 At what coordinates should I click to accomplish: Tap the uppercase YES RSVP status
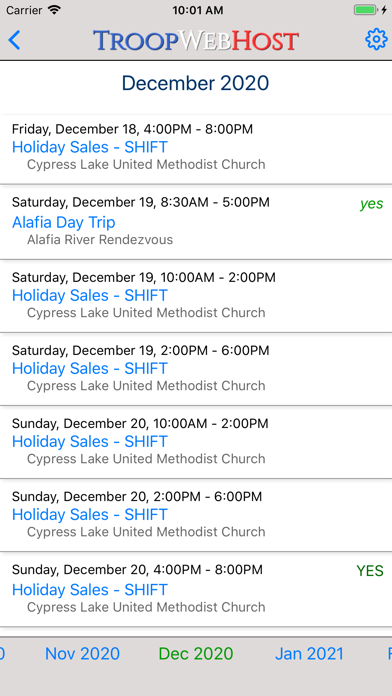(x=370, y=571)
